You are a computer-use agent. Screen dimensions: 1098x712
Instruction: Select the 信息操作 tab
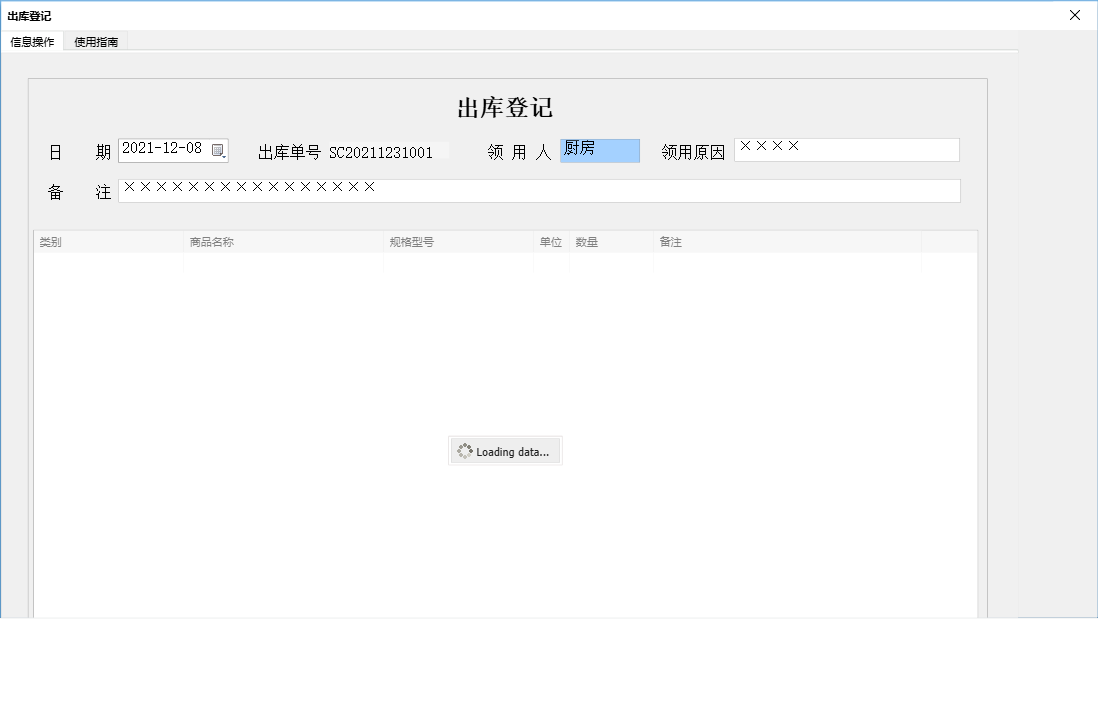pos(33,41)
